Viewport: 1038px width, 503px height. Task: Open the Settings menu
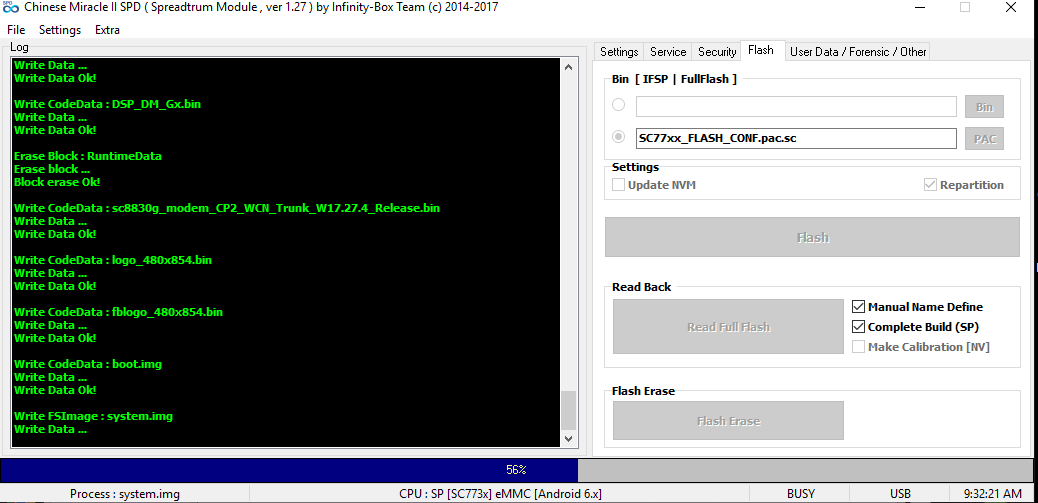pos(60,30)
